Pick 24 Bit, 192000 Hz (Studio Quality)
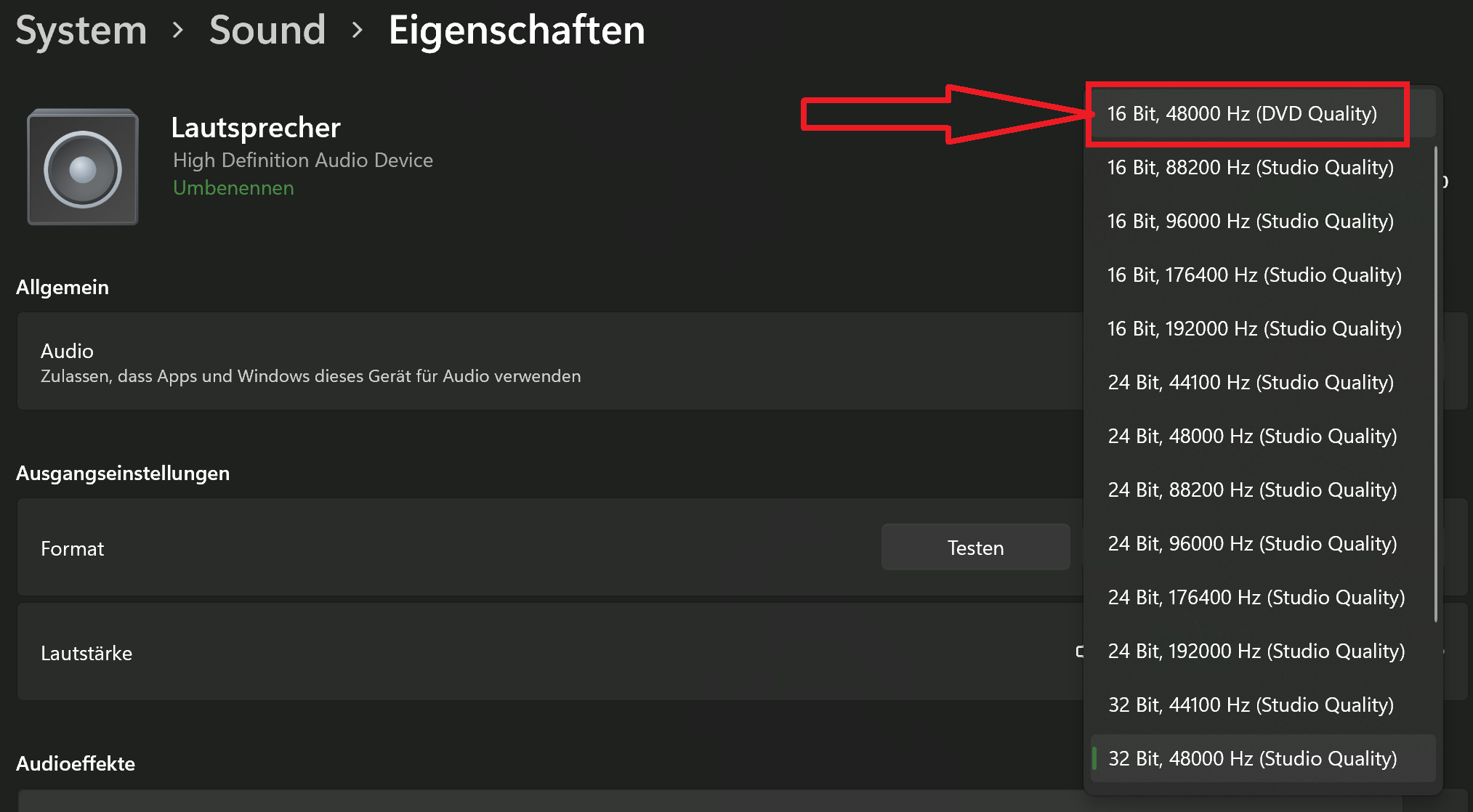 1256,651
